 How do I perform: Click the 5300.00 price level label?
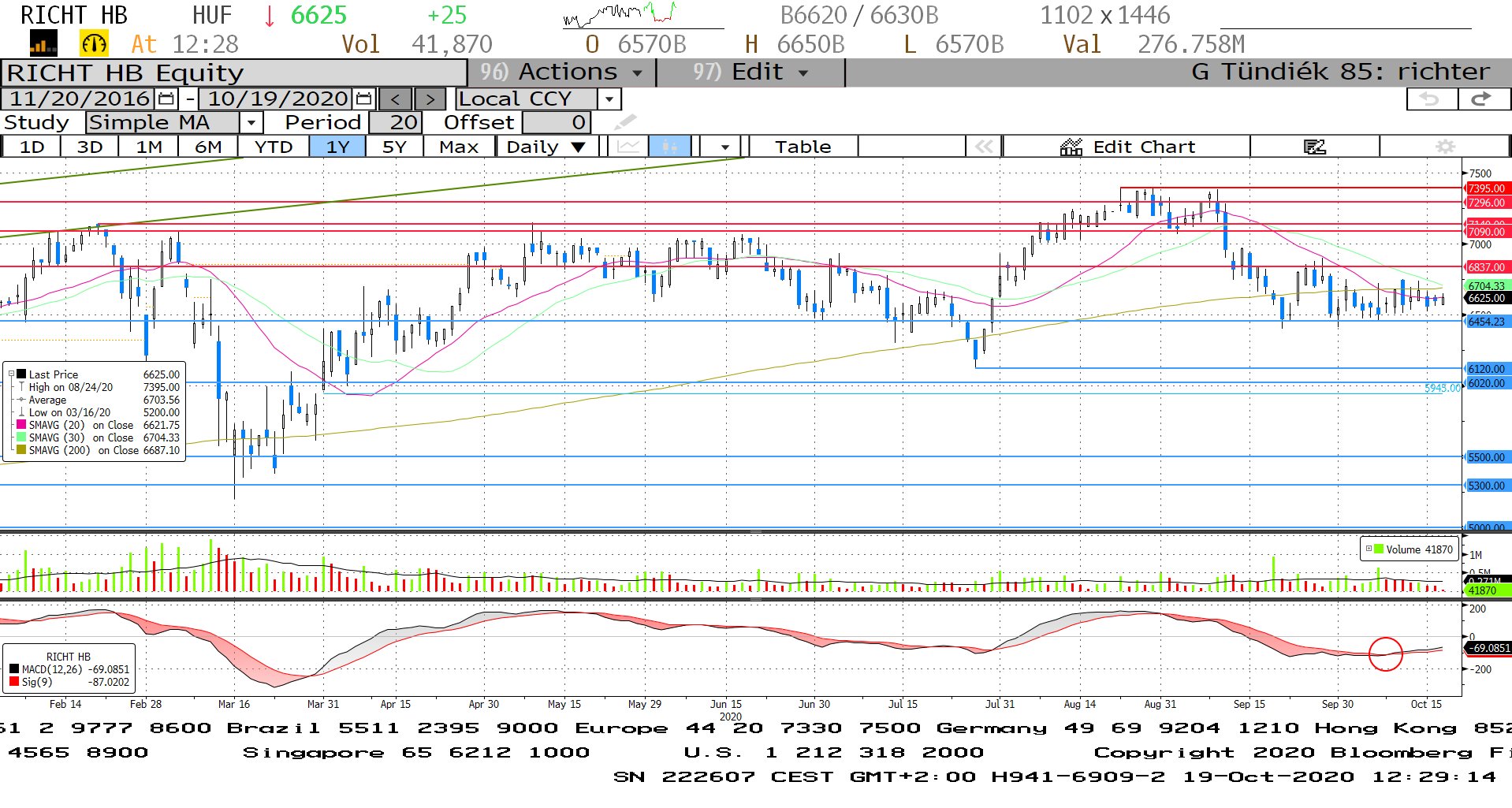click(x=1487, y=486)
